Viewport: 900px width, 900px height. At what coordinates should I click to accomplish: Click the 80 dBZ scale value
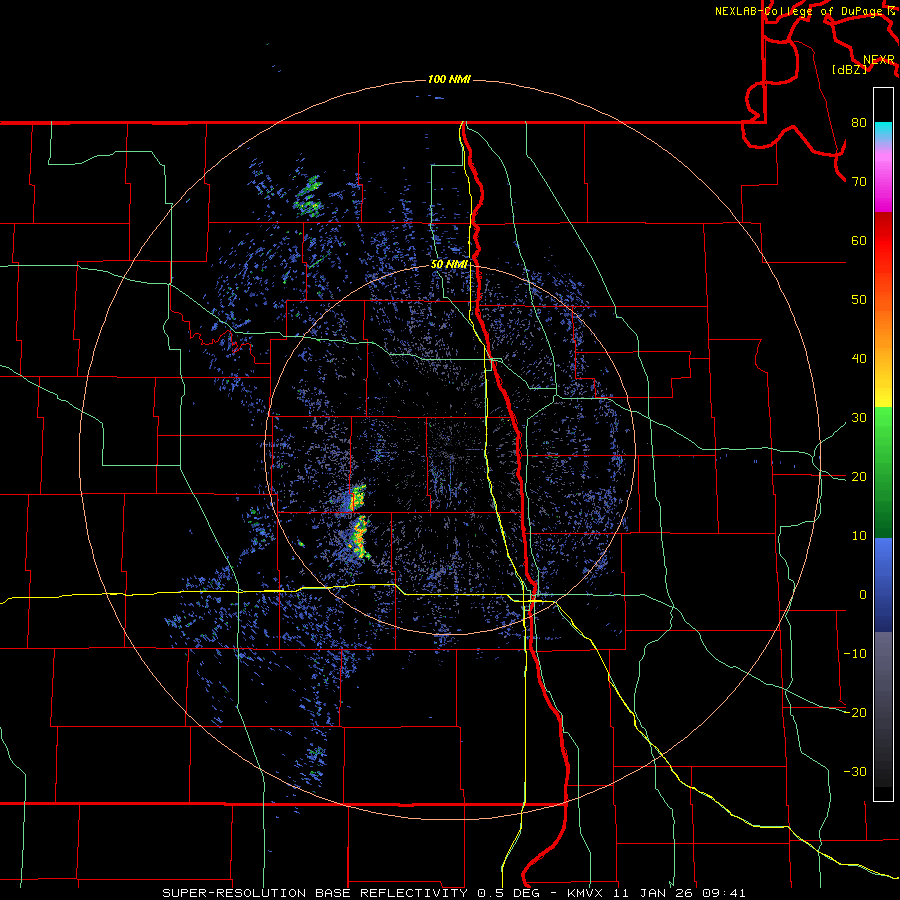click(x=859, y=123)
